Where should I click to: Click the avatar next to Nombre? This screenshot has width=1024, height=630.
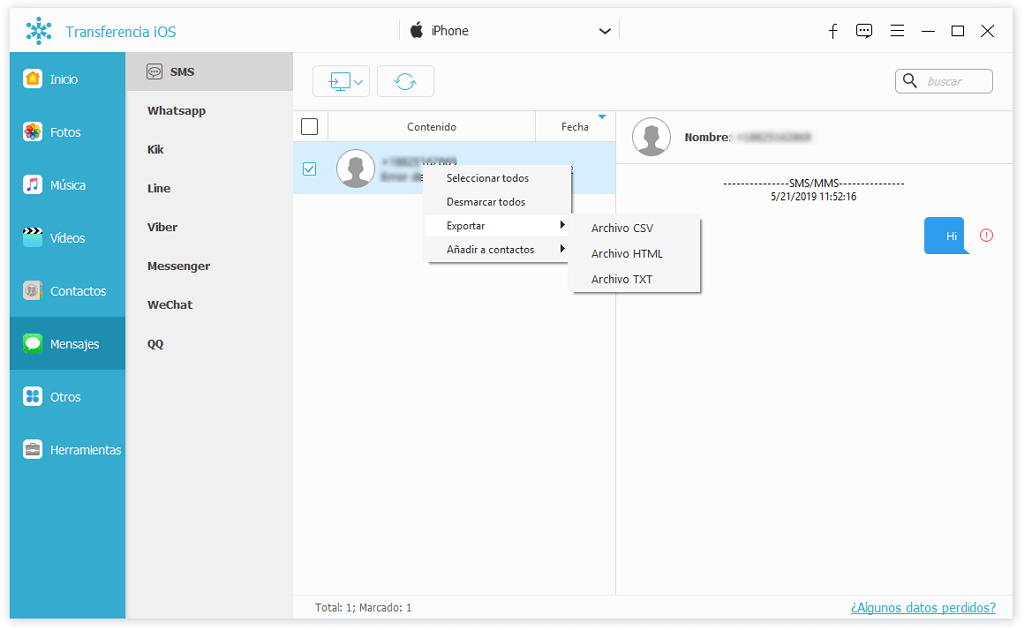651,137
